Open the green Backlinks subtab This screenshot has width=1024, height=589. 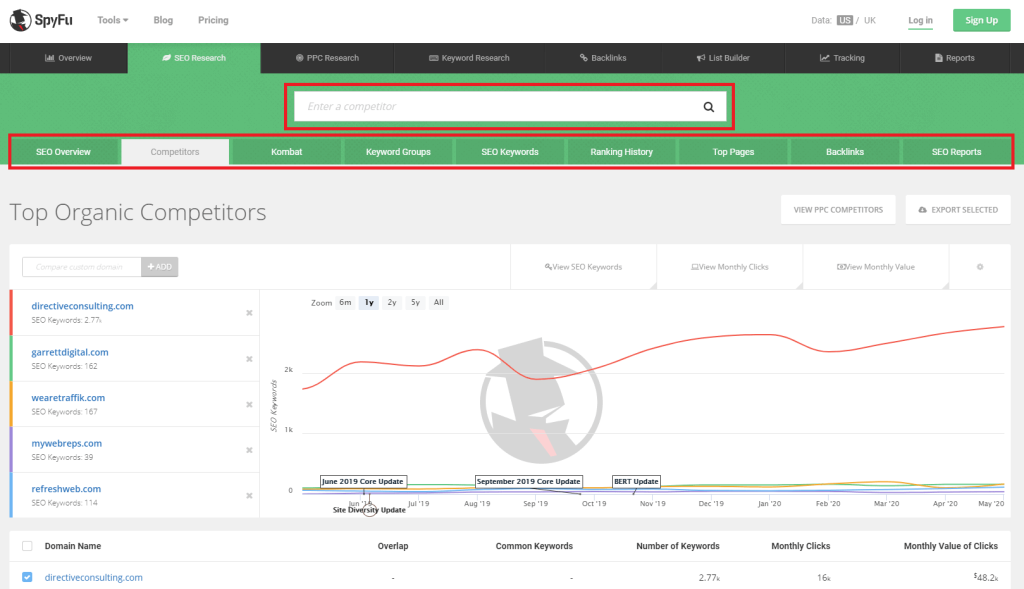[x=845, y=152]
